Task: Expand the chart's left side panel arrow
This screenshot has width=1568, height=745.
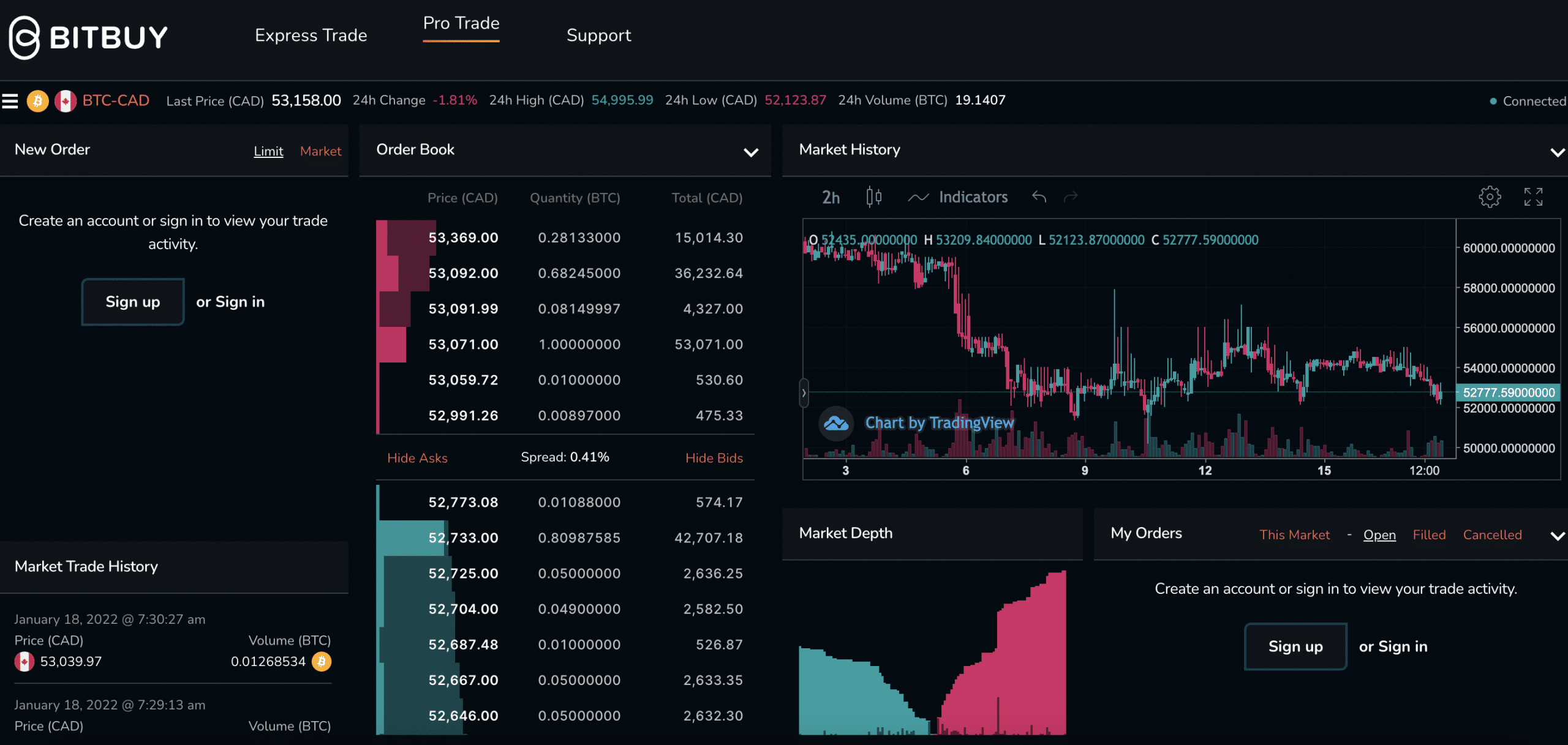Action: coord(804,393)
